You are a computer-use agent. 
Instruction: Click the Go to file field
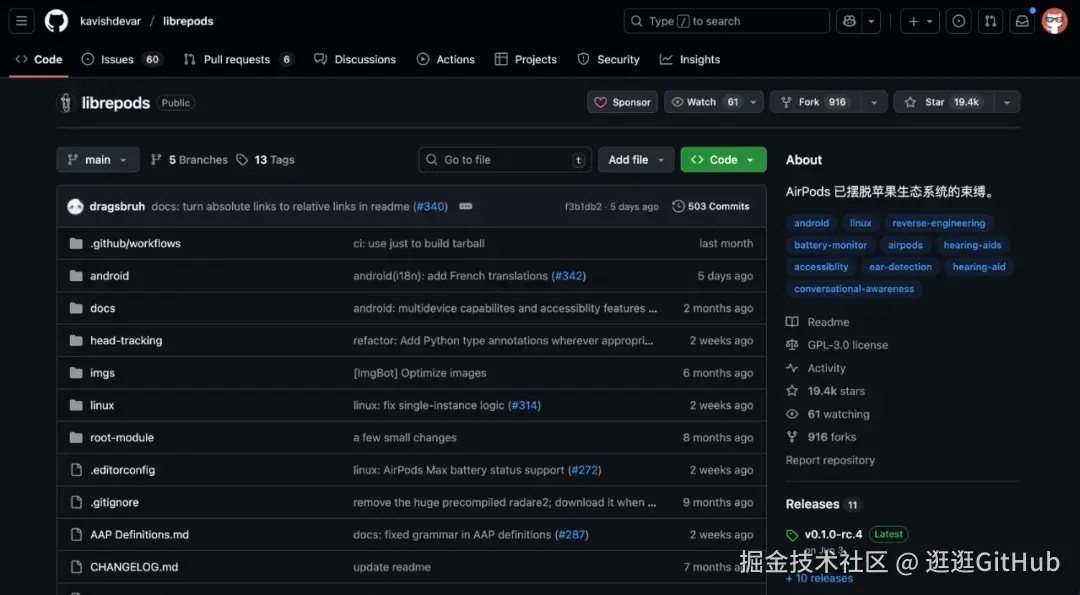click(505, 160)
